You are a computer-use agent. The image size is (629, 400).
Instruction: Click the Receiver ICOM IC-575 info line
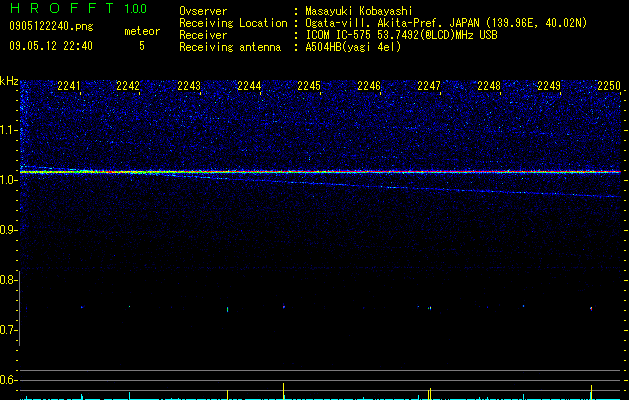point(338,35)
